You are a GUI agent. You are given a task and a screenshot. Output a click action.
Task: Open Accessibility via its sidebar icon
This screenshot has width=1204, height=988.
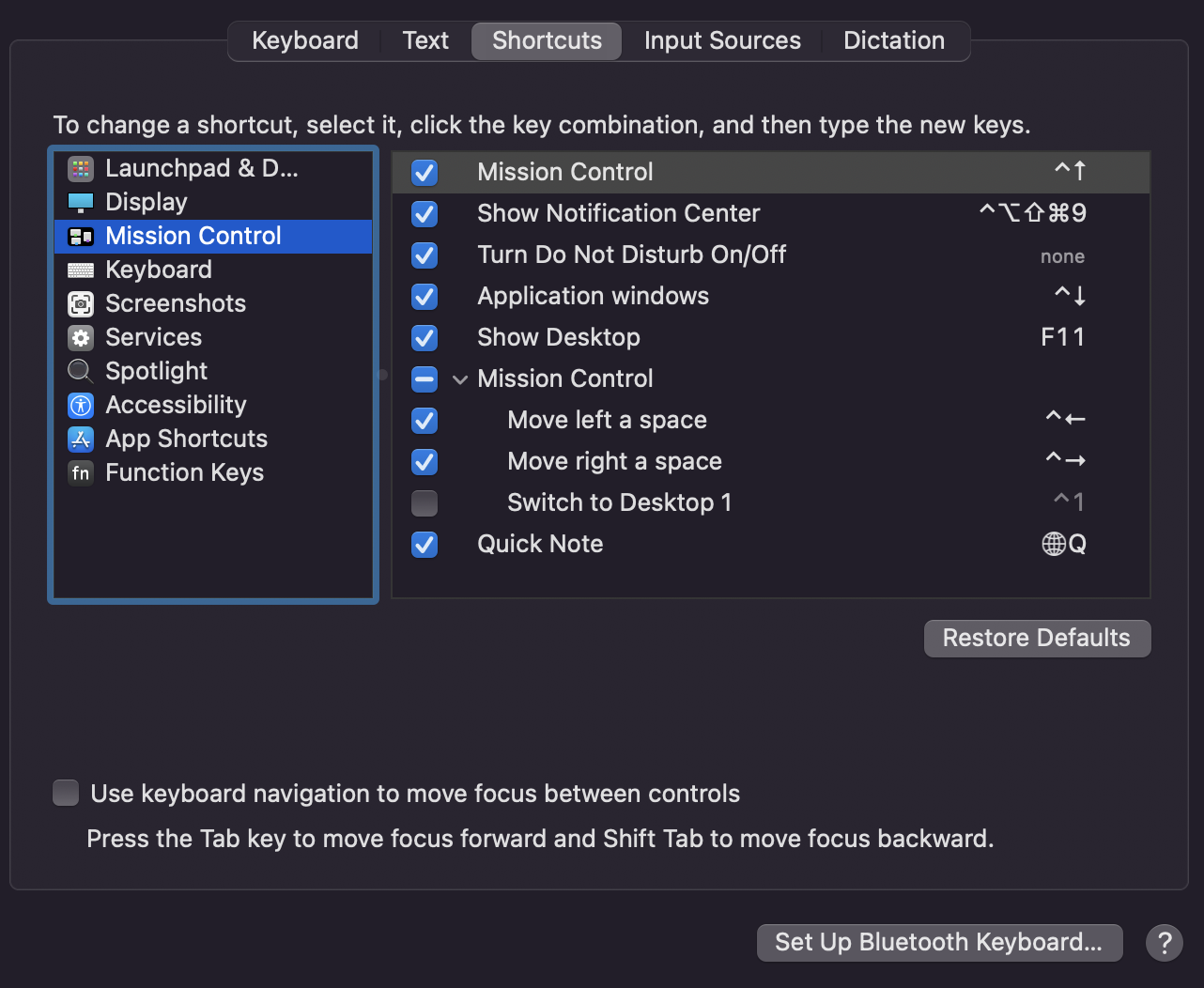coord(80,405)
